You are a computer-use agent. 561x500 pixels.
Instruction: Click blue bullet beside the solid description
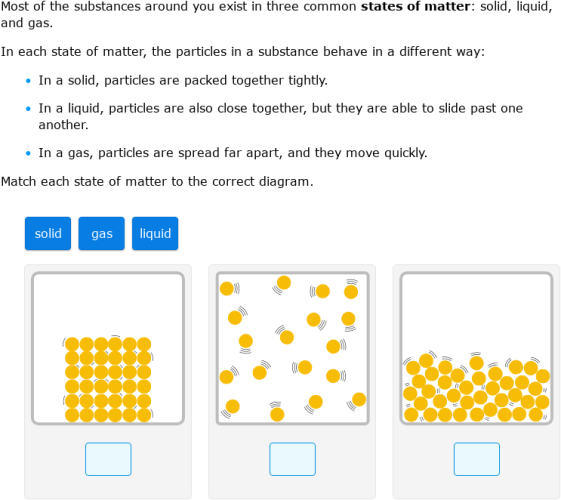point(28,81)
